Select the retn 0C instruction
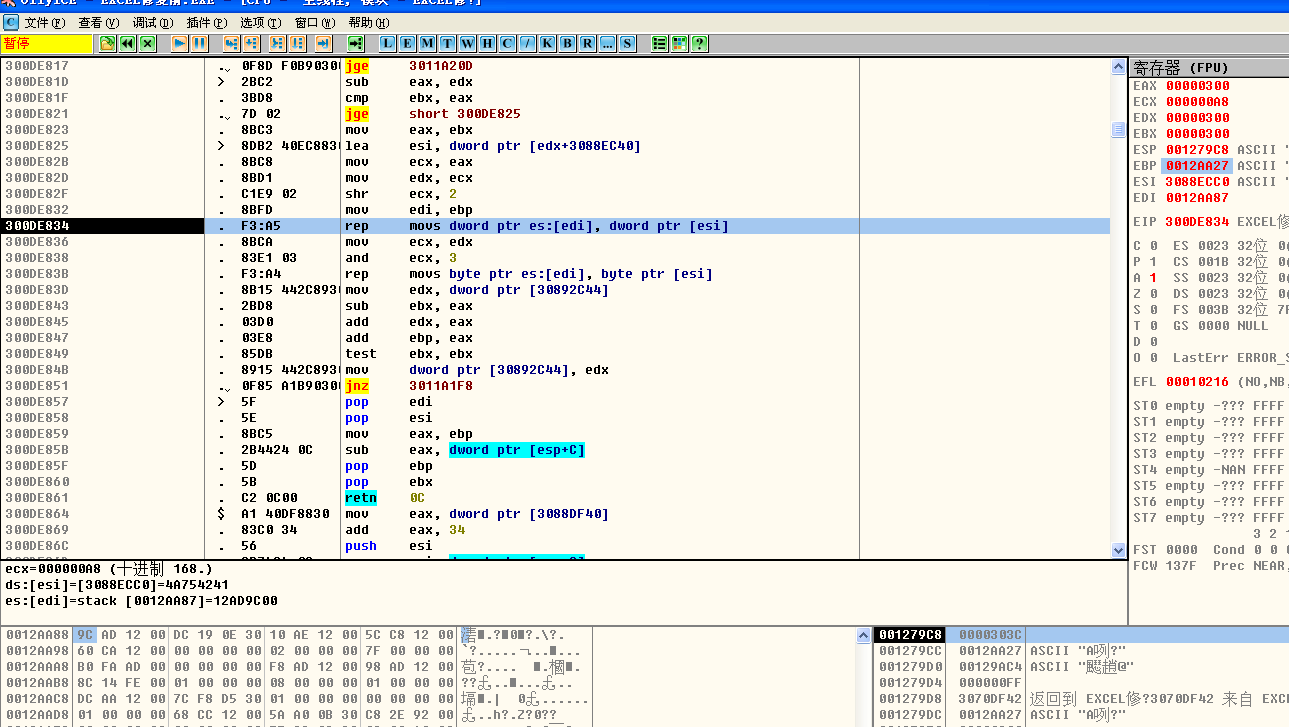Image resolution: width=1289 pixels, height=727 pixels. coord(385,498)
